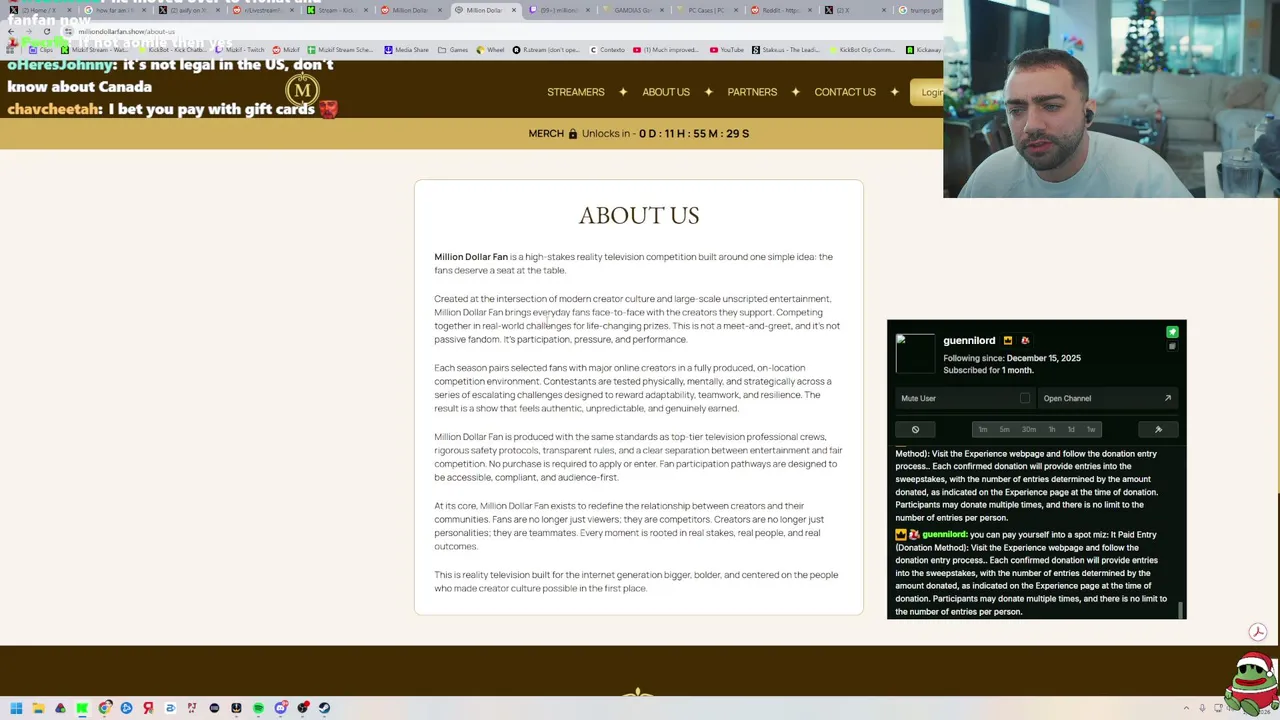This screenshot has width=1280, height=720.
Task: Select the 30m timeout duration
Action: click(x=1028, y=430)
